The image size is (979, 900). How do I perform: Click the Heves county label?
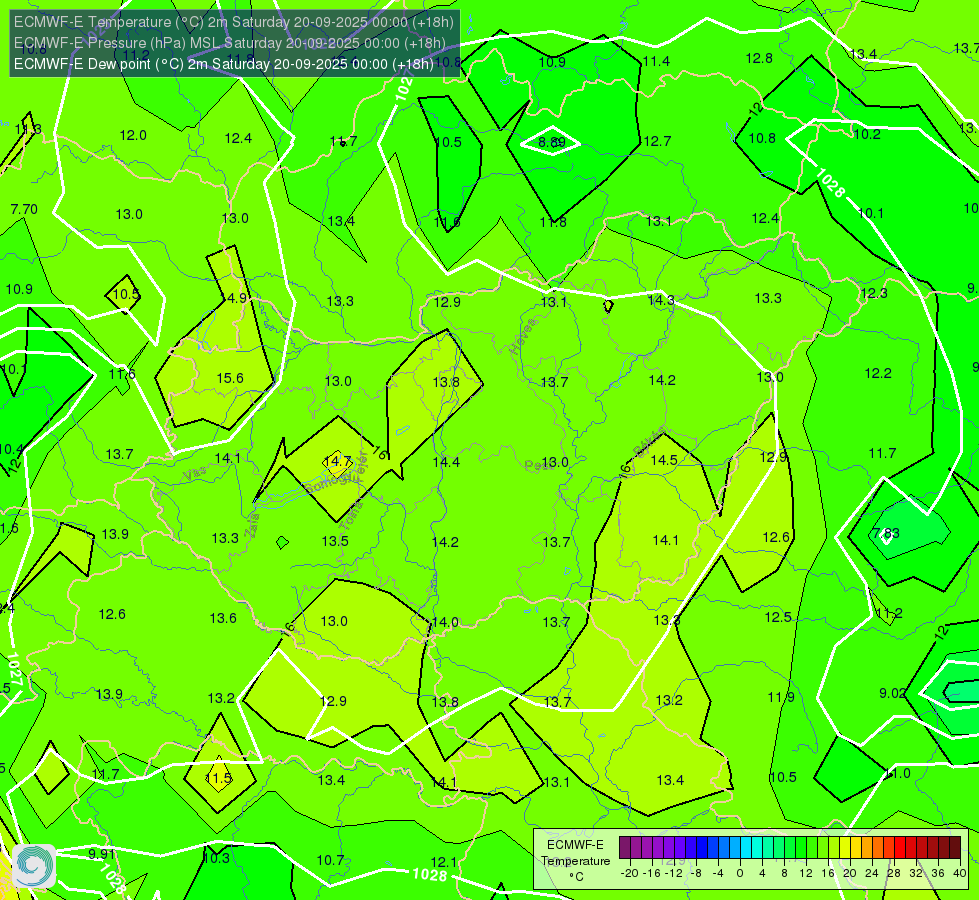[x=523, y=337]
